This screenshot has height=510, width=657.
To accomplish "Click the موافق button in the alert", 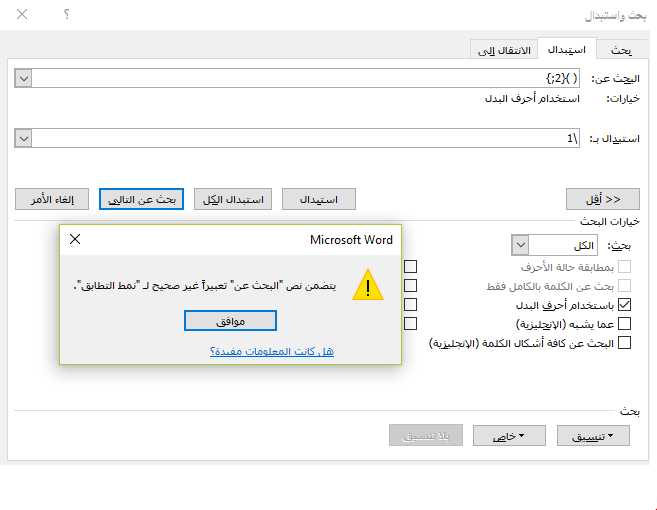I will [230, 321].
